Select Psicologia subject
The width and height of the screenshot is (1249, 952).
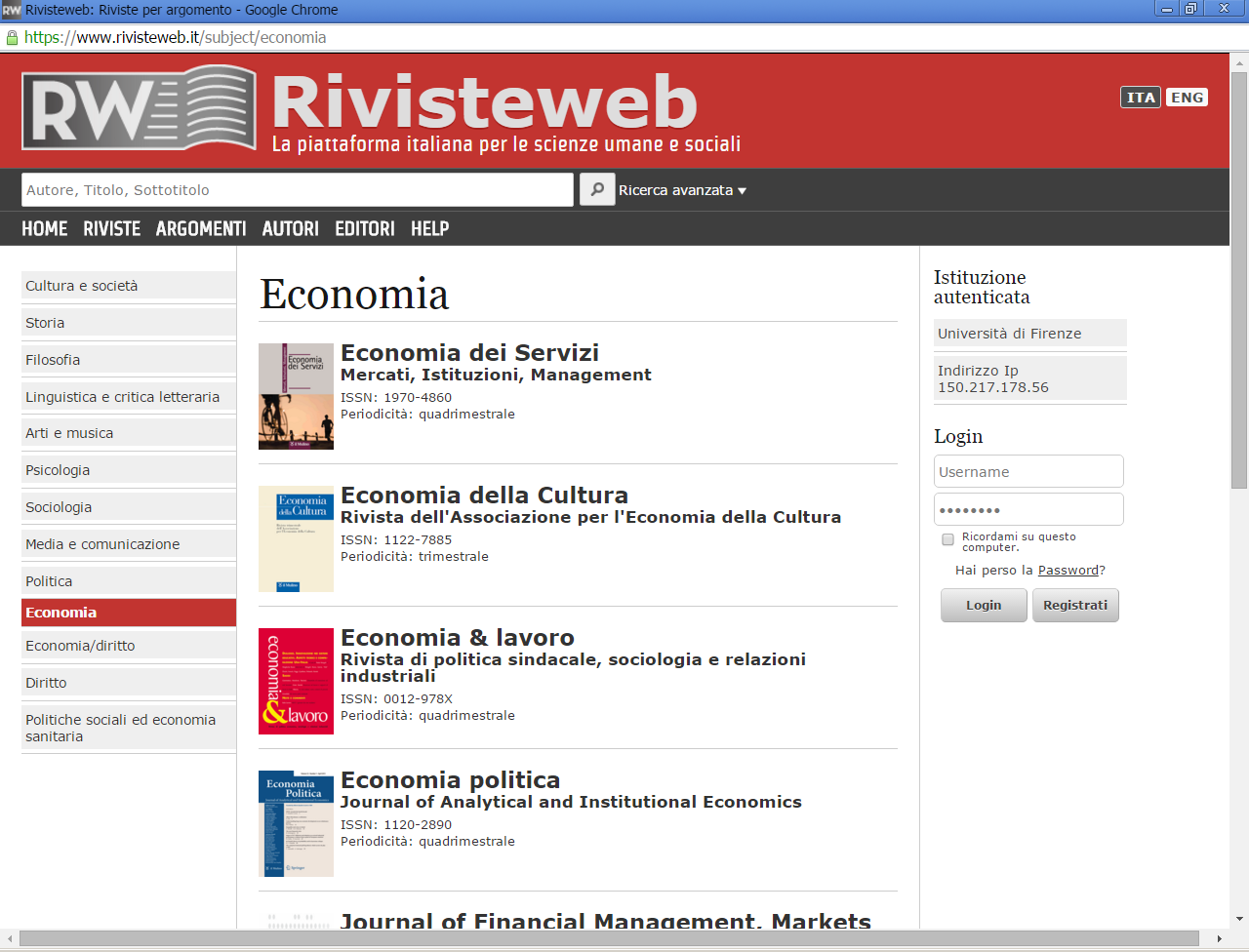tap(129, 470)
